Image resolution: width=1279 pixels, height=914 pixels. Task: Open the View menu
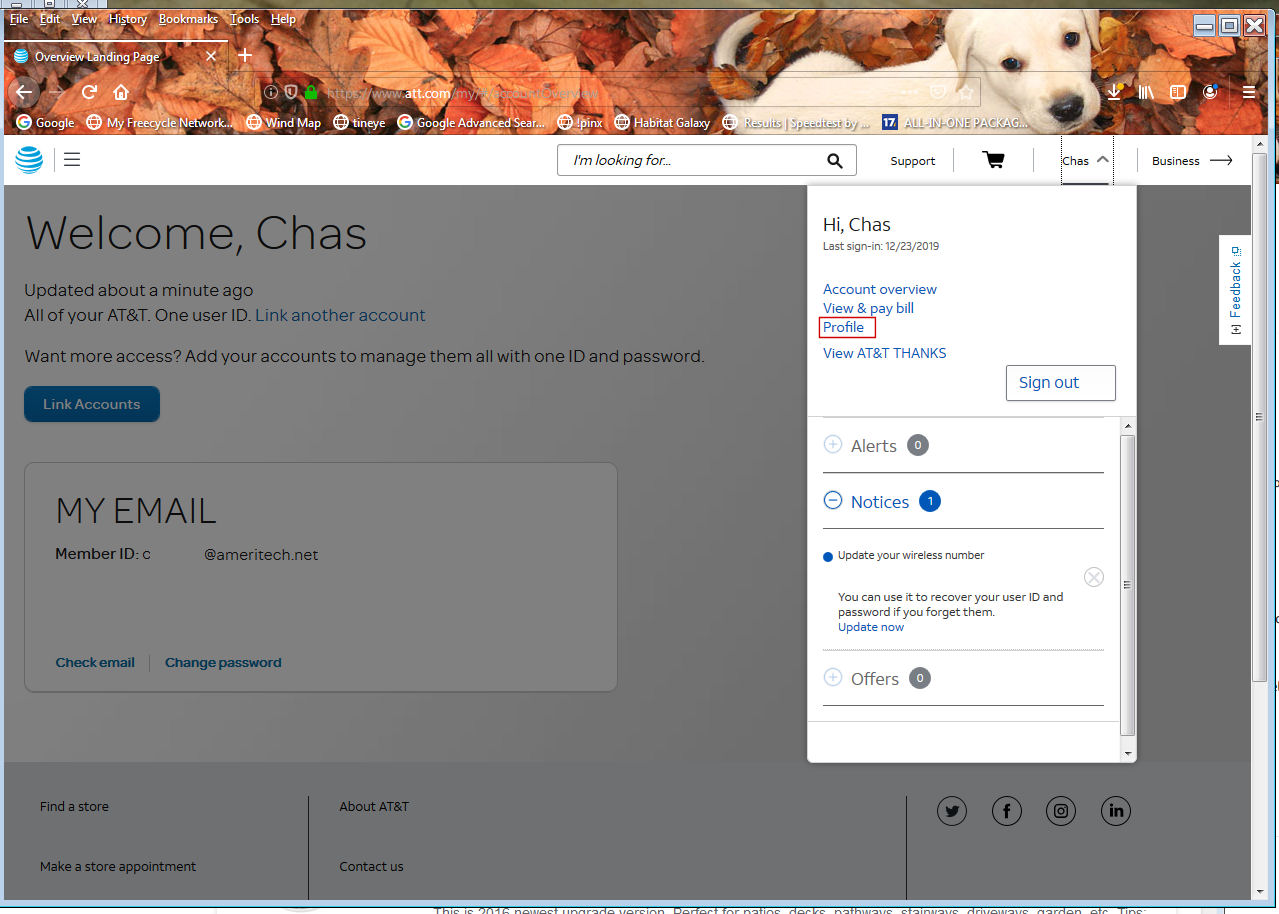(x=85, y=19)
